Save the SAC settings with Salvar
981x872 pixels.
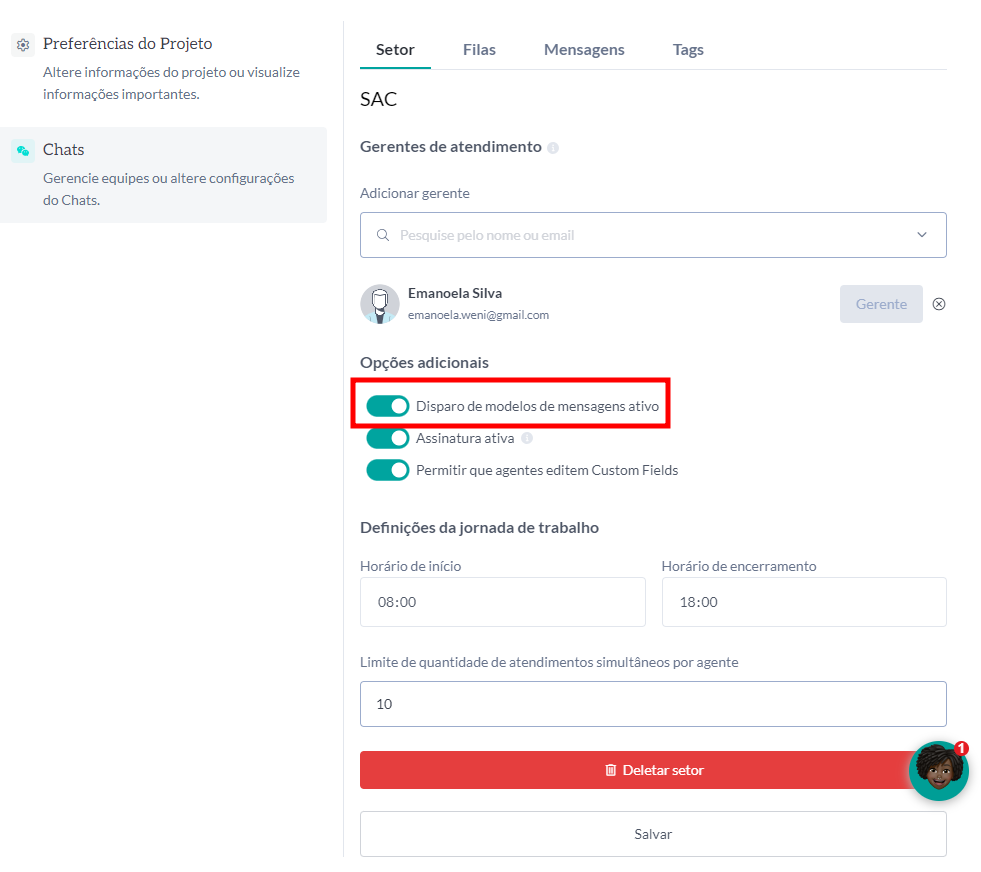pyautogui.click(x=653, y=833)
